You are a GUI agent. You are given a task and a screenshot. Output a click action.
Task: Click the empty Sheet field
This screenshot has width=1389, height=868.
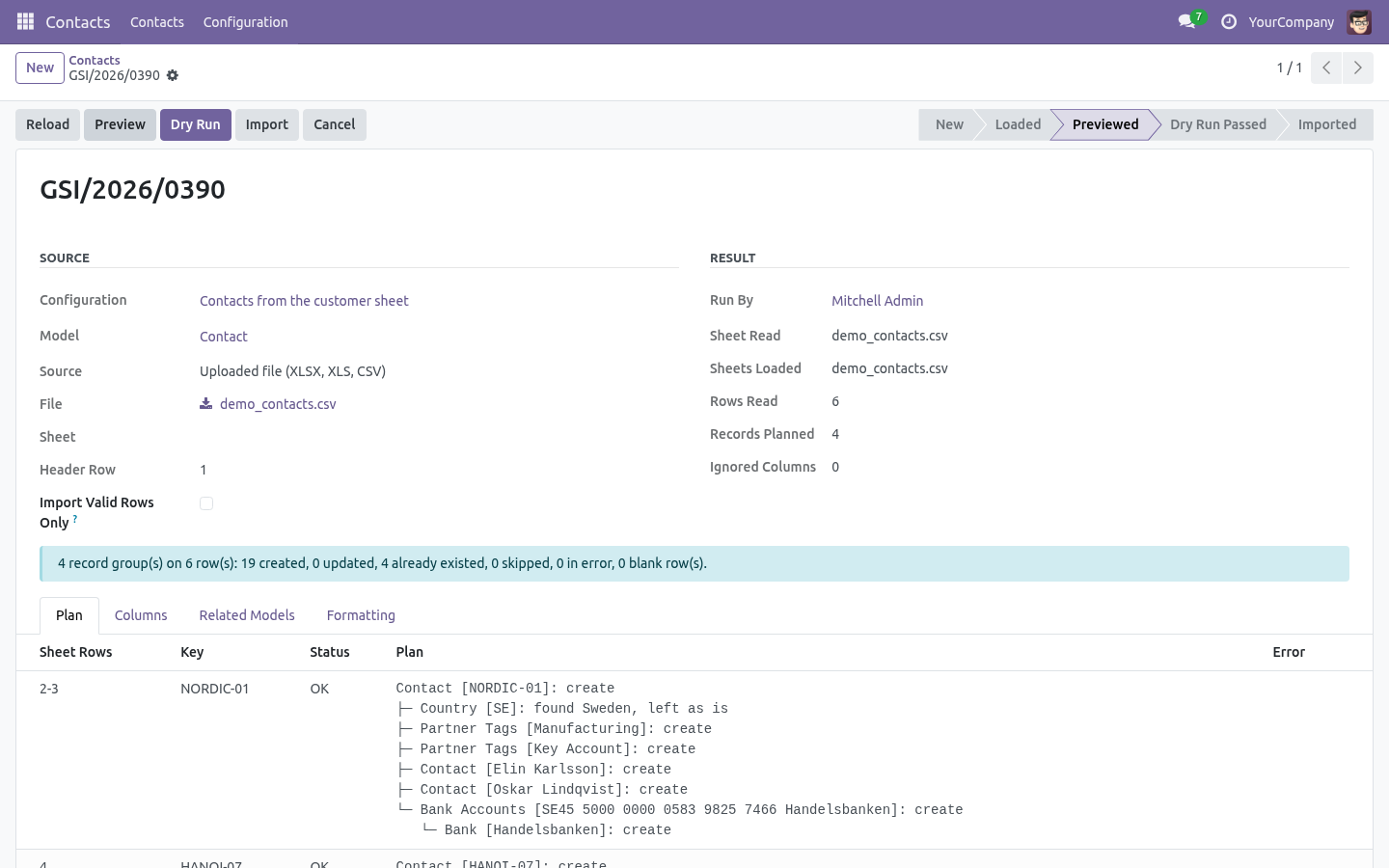click(x=439, y=437)
